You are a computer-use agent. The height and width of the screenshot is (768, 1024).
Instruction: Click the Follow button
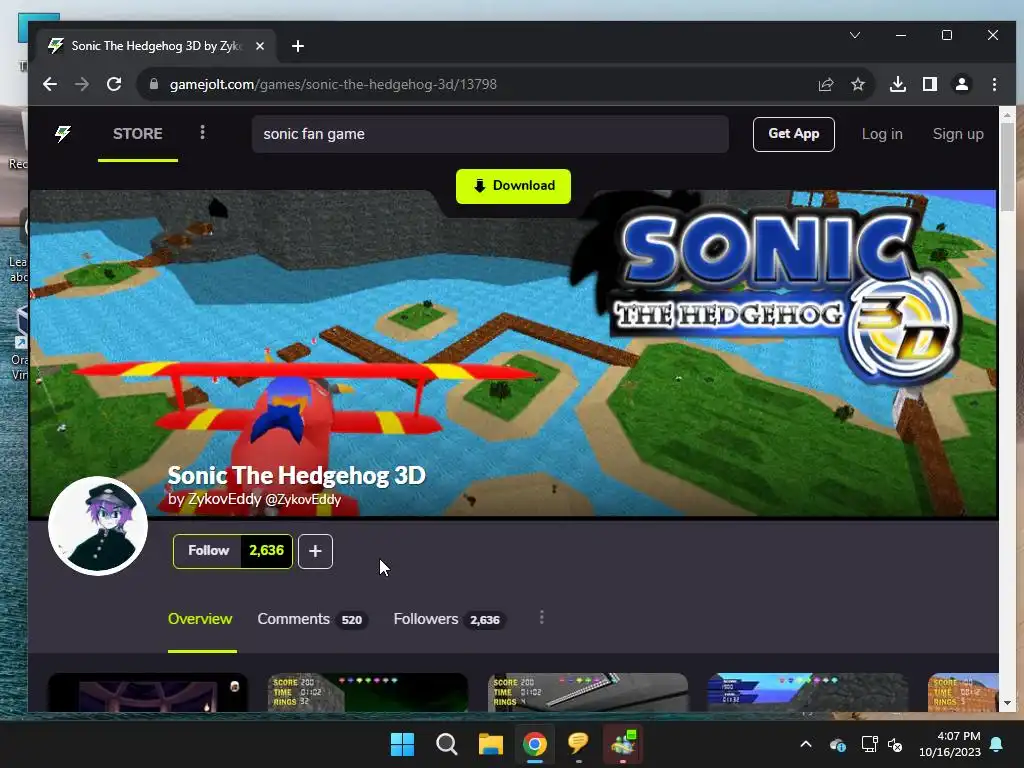click(208, 551)
